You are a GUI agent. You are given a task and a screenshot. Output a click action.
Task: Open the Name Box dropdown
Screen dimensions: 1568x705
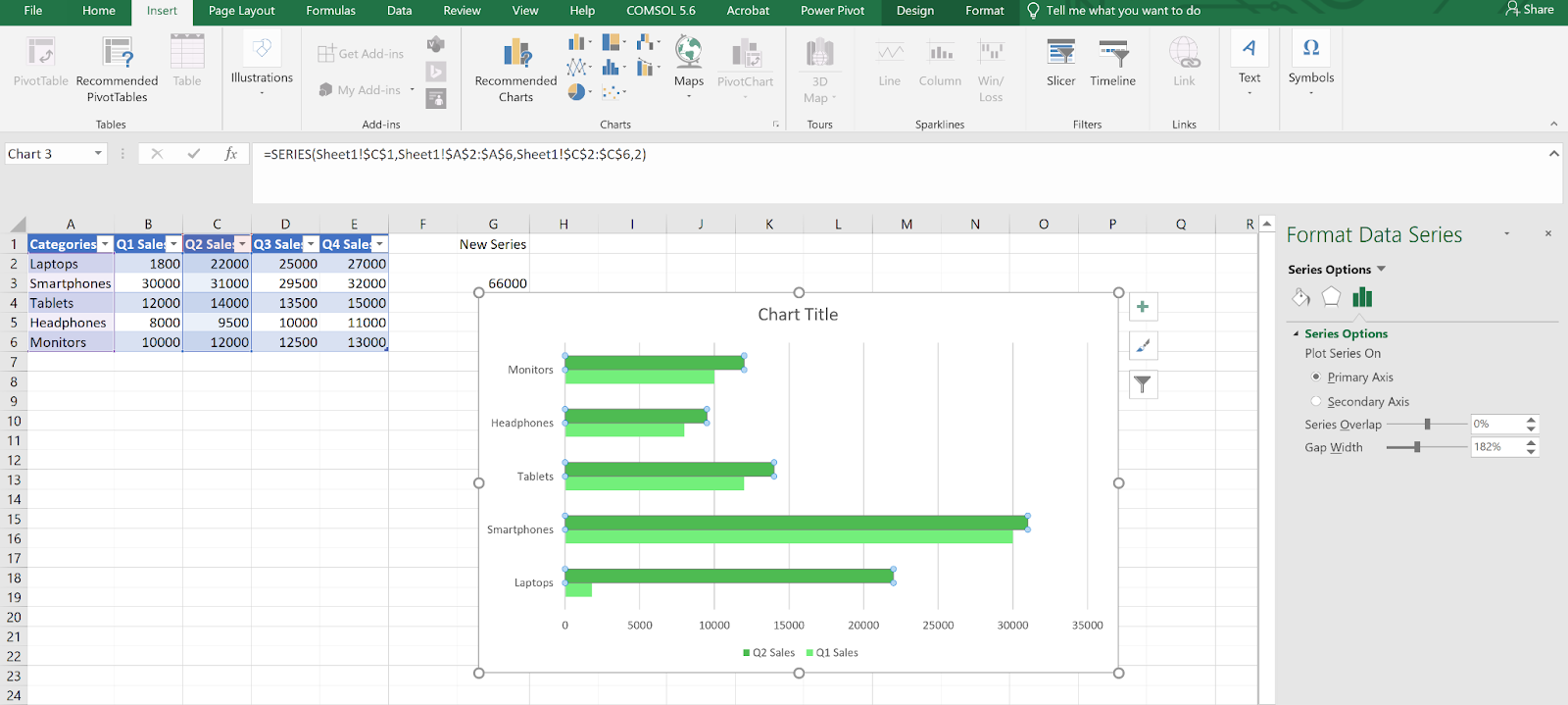click(x=98, y=154)
